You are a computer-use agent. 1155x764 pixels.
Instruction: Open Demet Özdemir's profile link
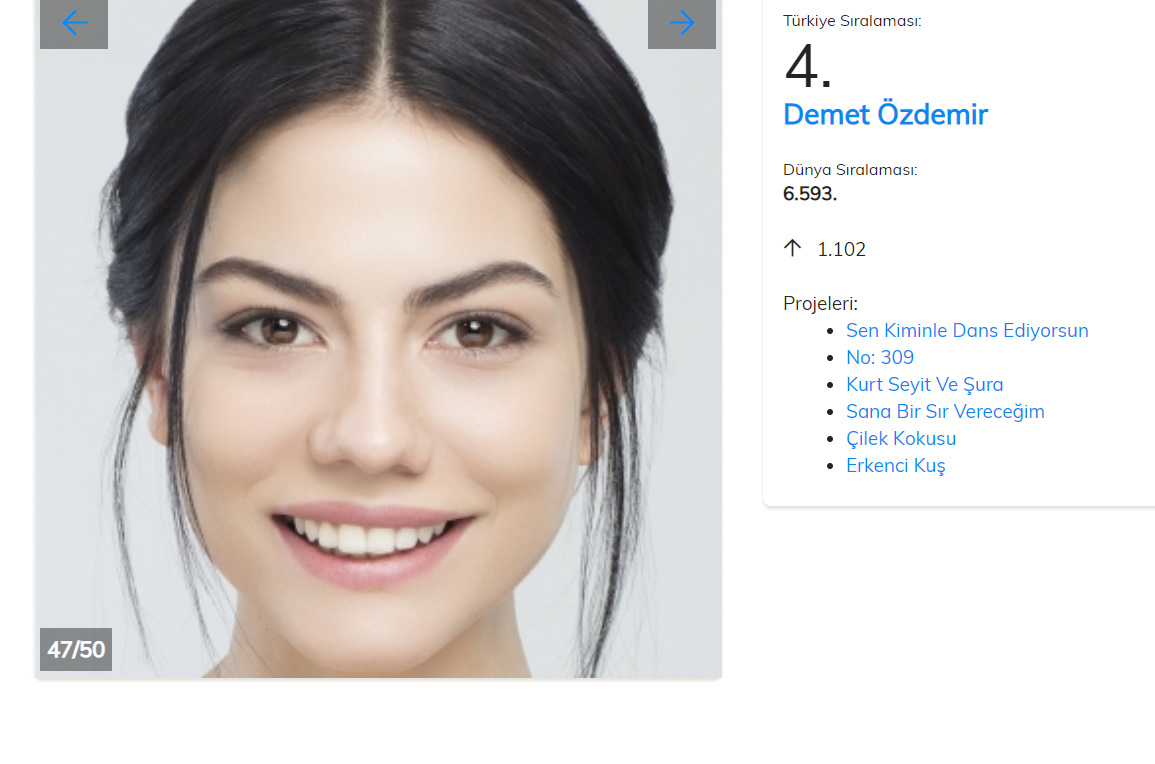885,115
